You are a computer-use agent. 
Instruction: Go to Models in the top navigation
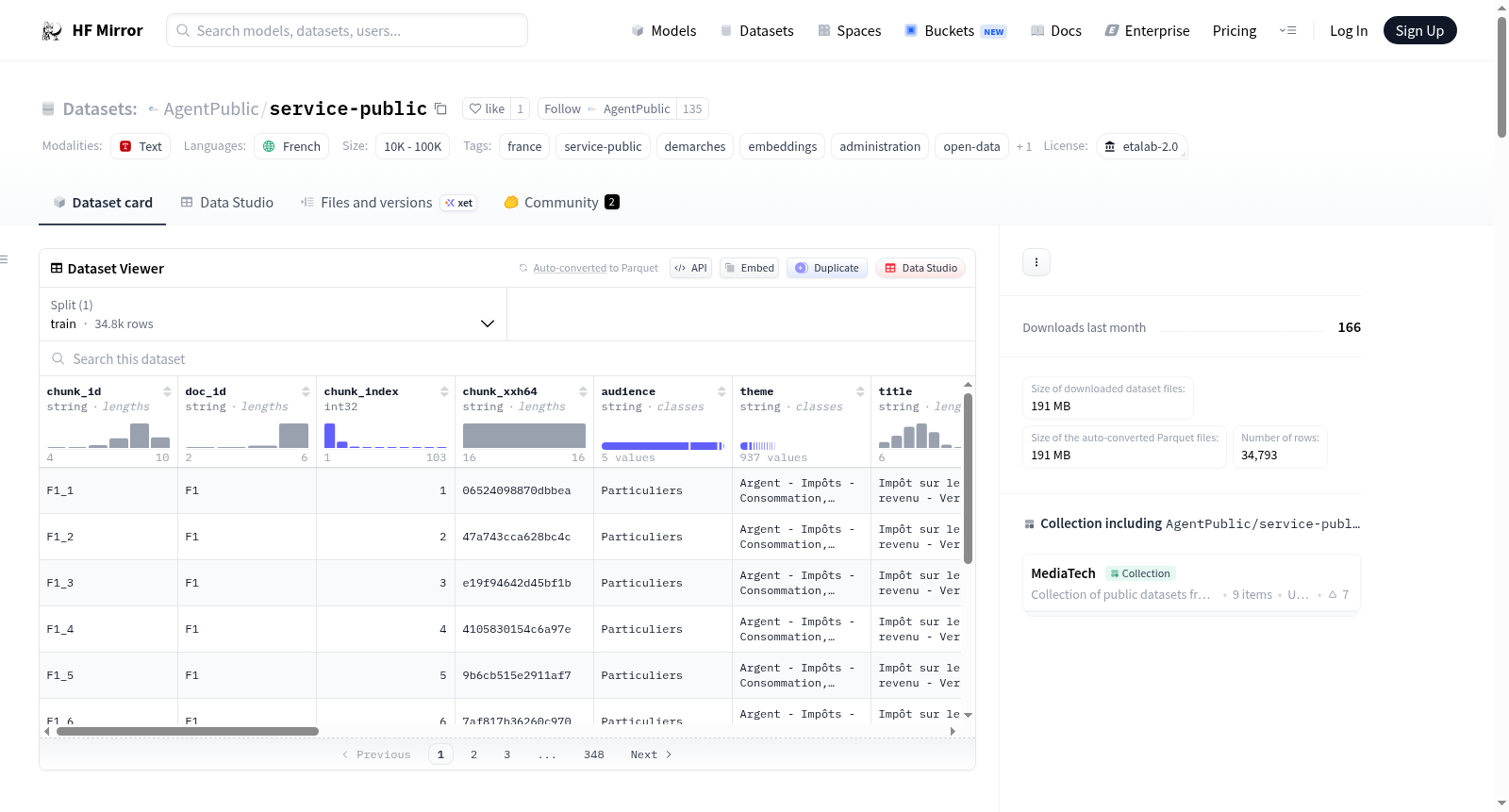coord(664,31)
